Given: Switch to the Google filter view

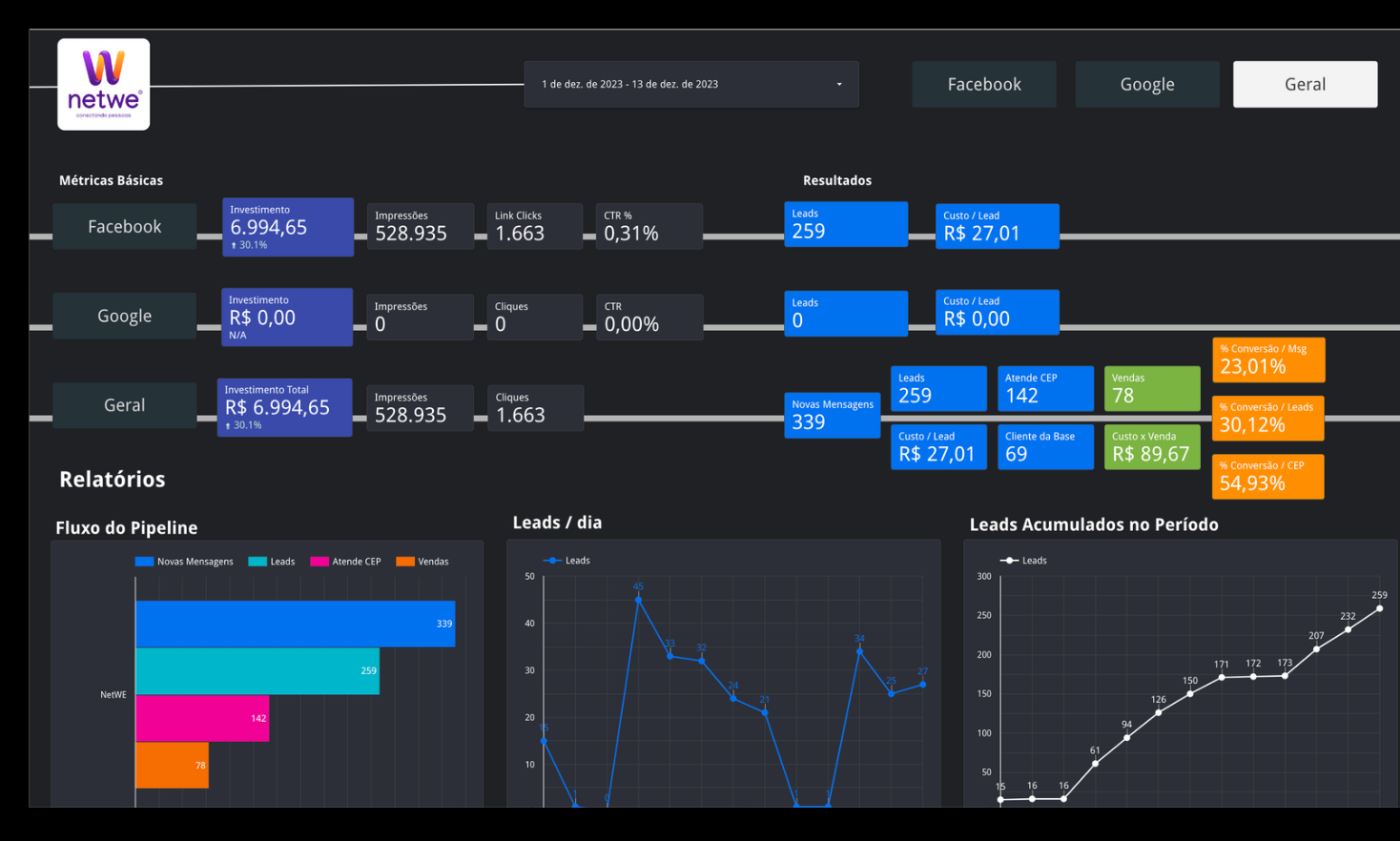Looking at the screenshot, I should point(1146,84).
